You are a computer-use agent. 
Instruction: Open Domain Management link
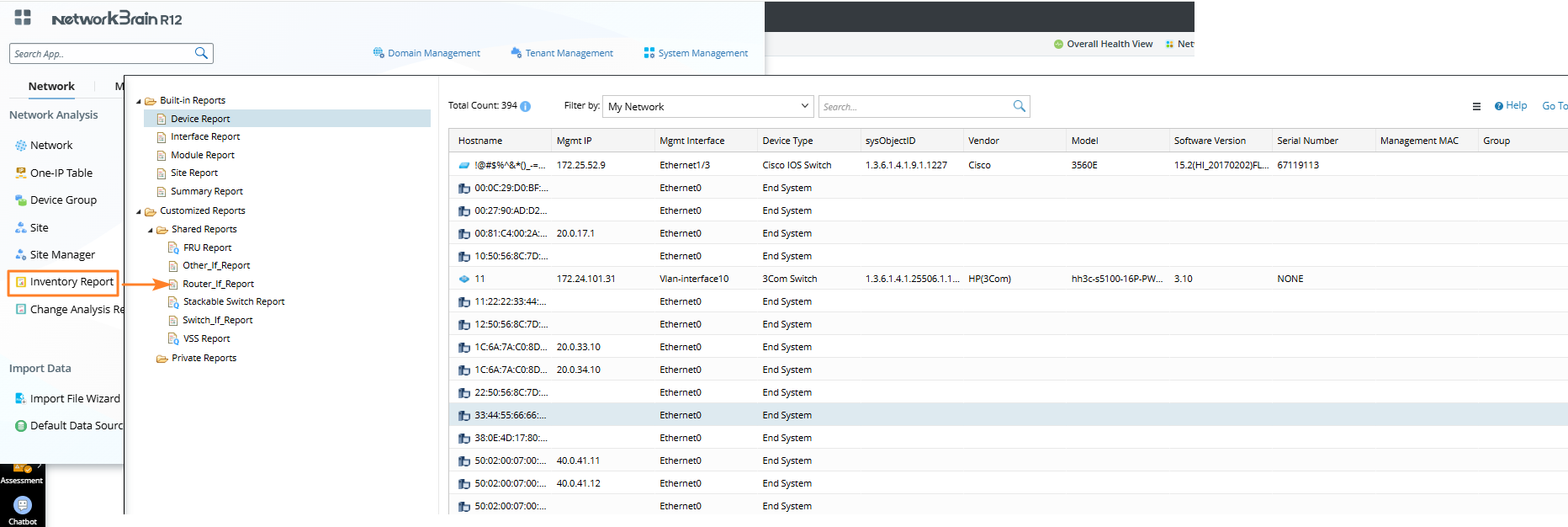tap(433, 53)
